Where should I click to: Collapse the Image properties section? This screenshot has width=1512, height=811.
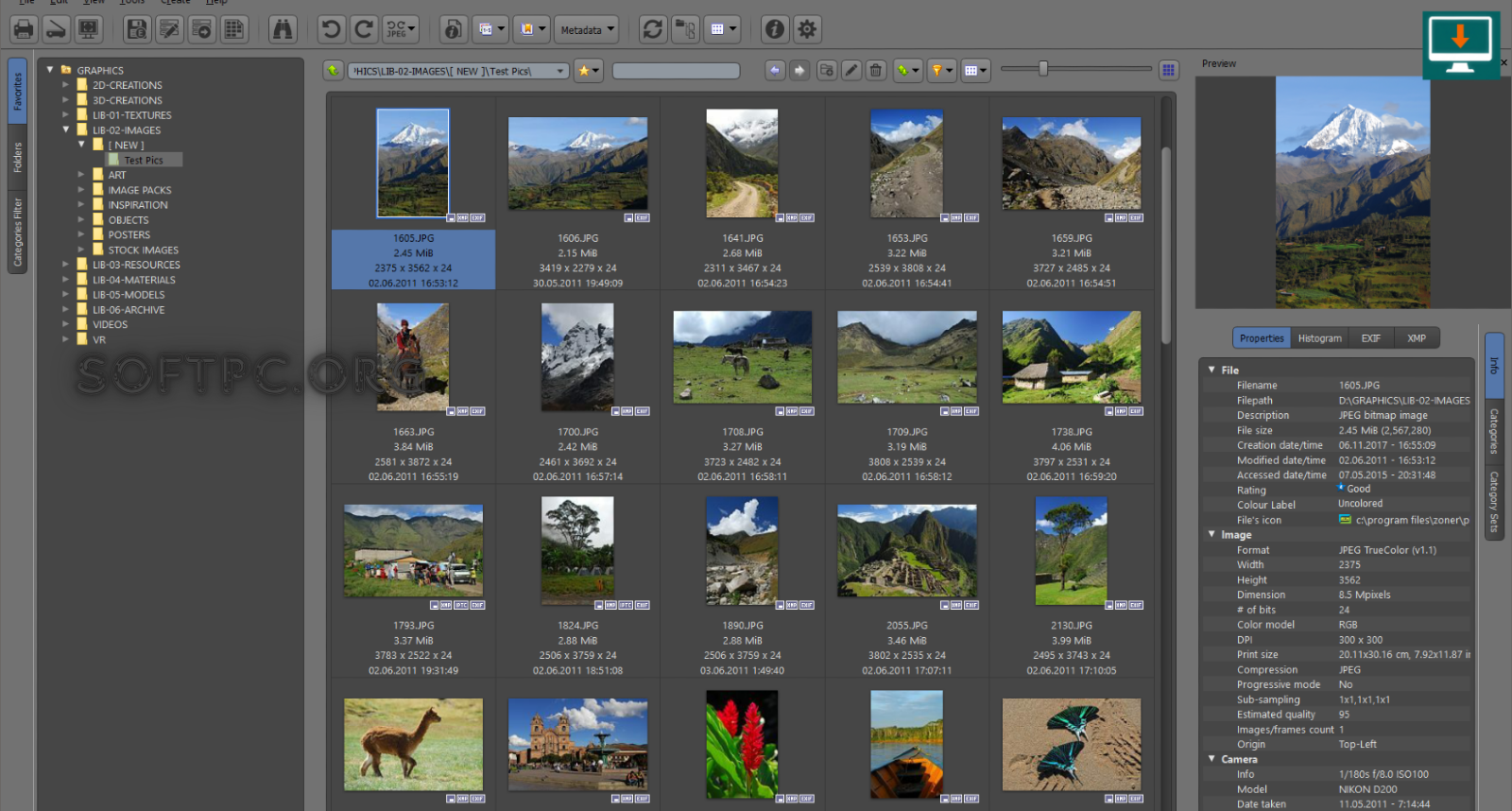click(1212, 534)
